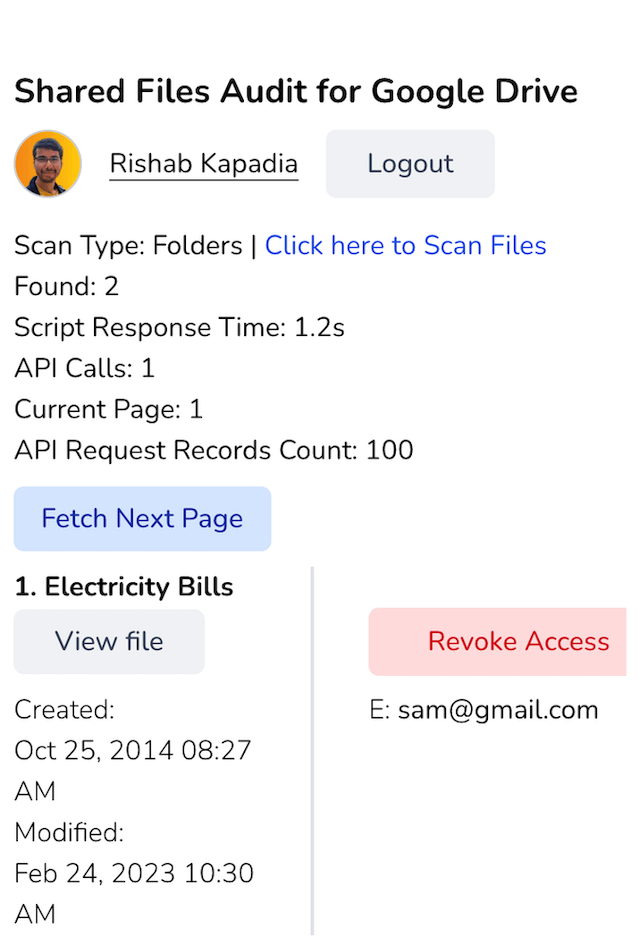Open the Rishab Kapadia profile link
640x941 pixels.
tap(204, 164)
